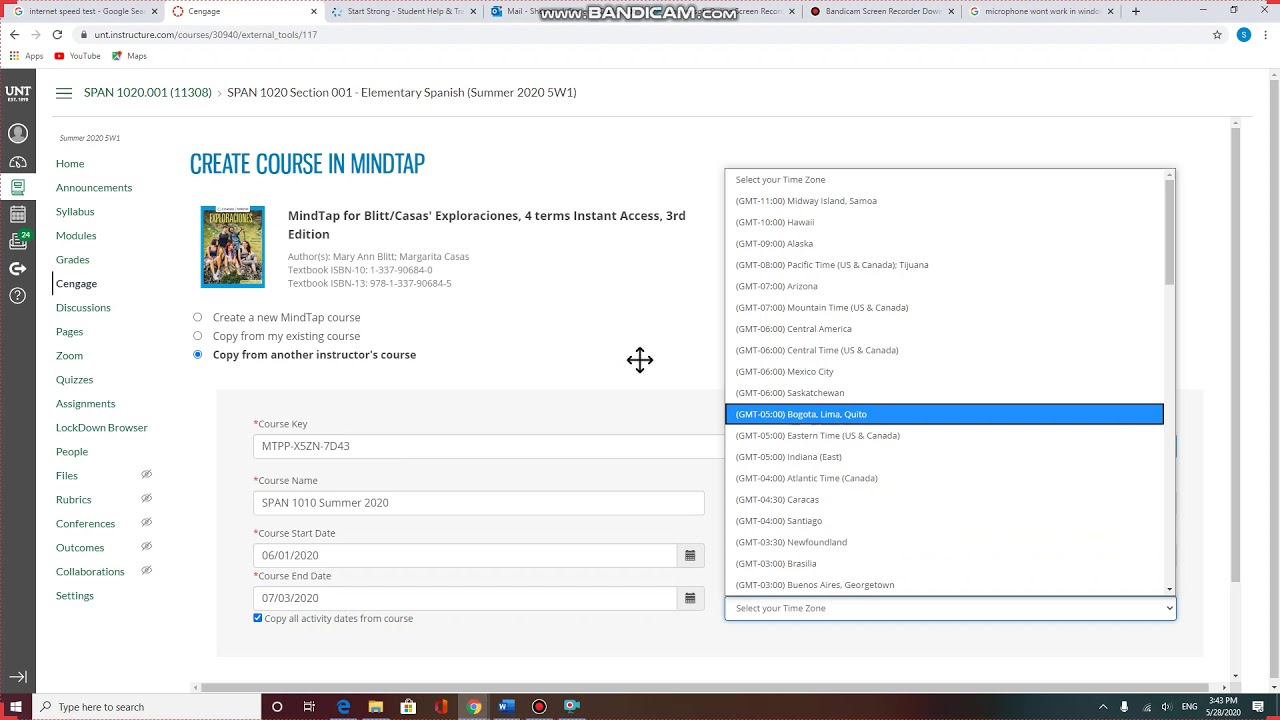
Task: Click the time zone list scrollbar thumb
Action: [1169, 232]
